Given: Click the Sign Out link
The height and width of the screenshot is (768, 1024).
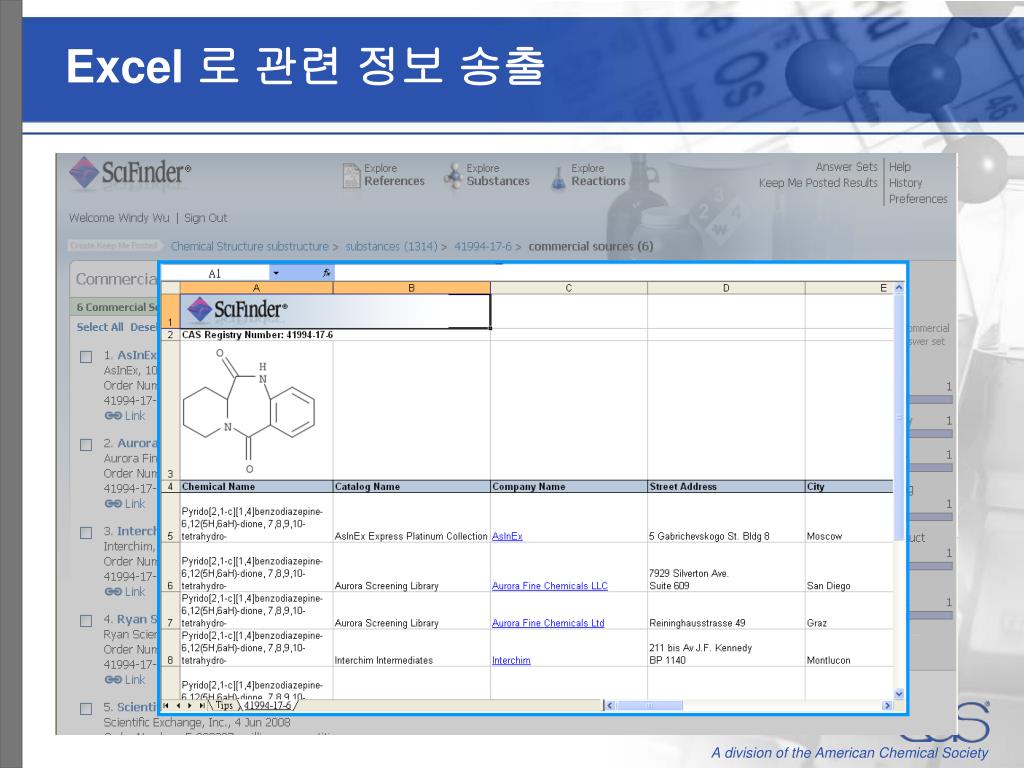Looking at the screenshot, I should coord(206,218).
